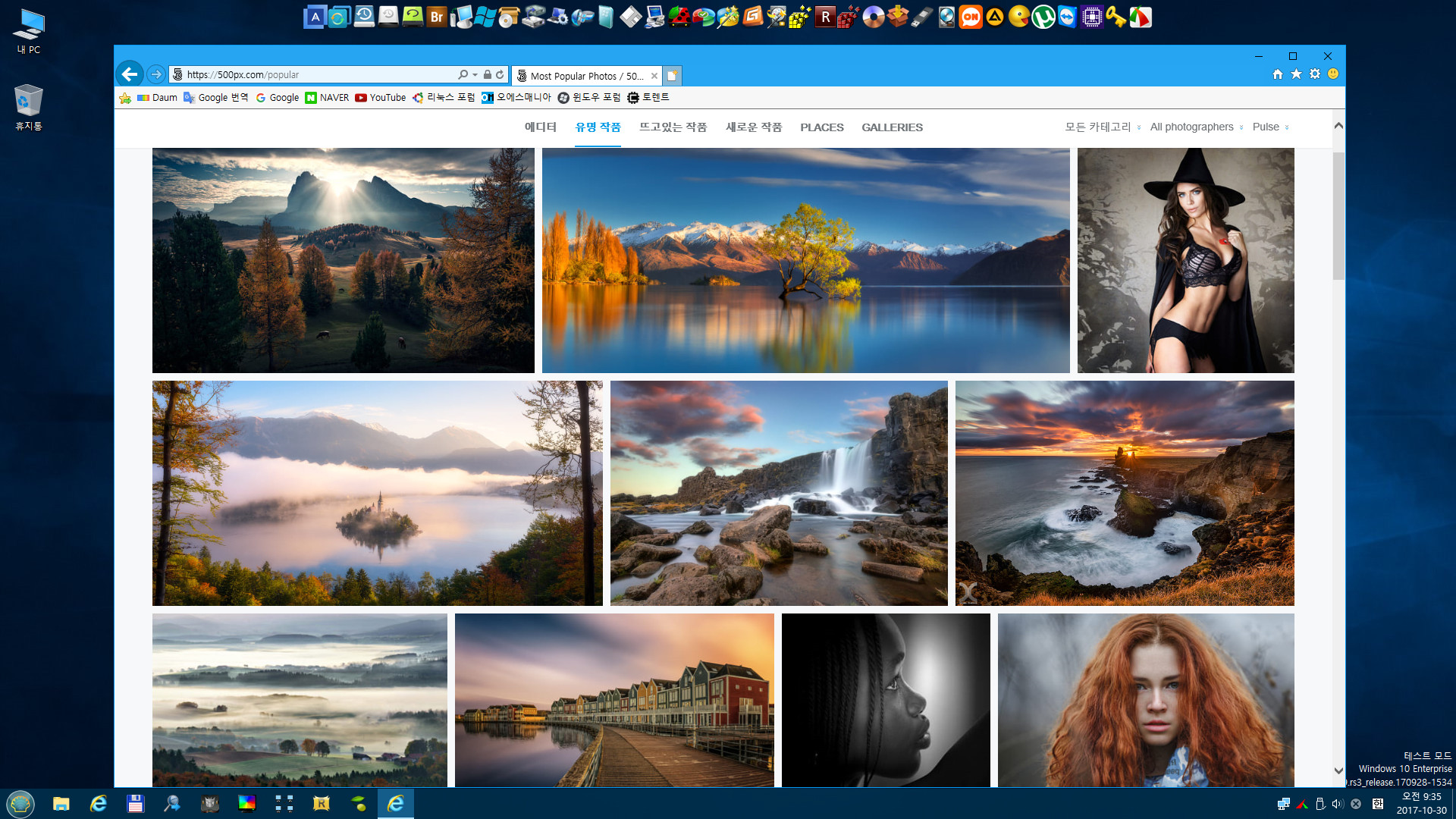Image resolution: width=1456 pixels, height=819 pixels.
Task: Select the 유명 작품 tab
Action: pyautogui.click(x=598, y=127)
